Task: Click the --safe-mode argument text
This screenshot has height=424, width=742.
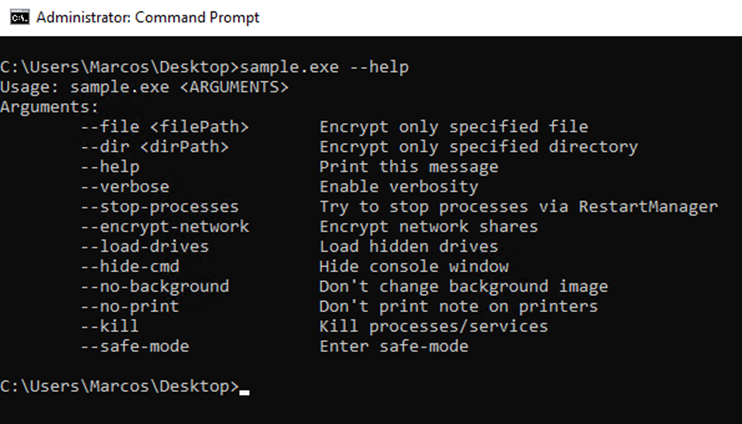Action: click(x=135, y=346)
